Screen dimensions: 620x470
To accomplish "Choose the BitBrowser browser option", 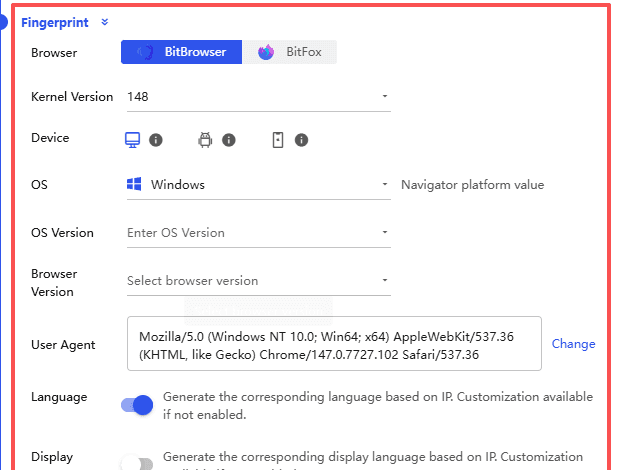I will point(181,52).
